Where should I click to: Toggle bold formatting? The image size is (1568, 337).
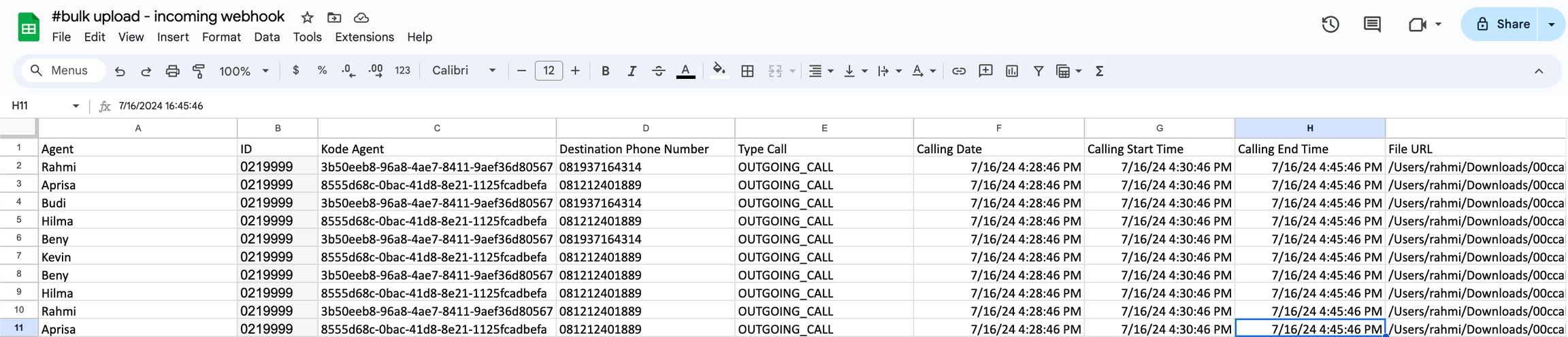(605, 71)
